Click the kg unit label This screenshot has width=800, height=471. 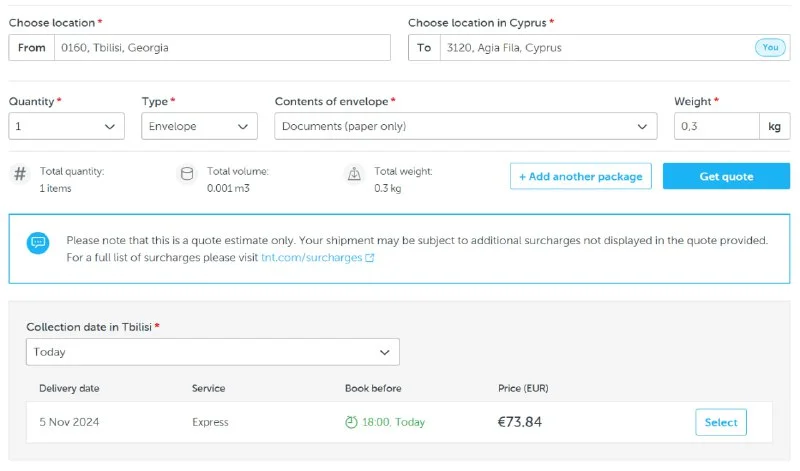(x=774, y=126)
